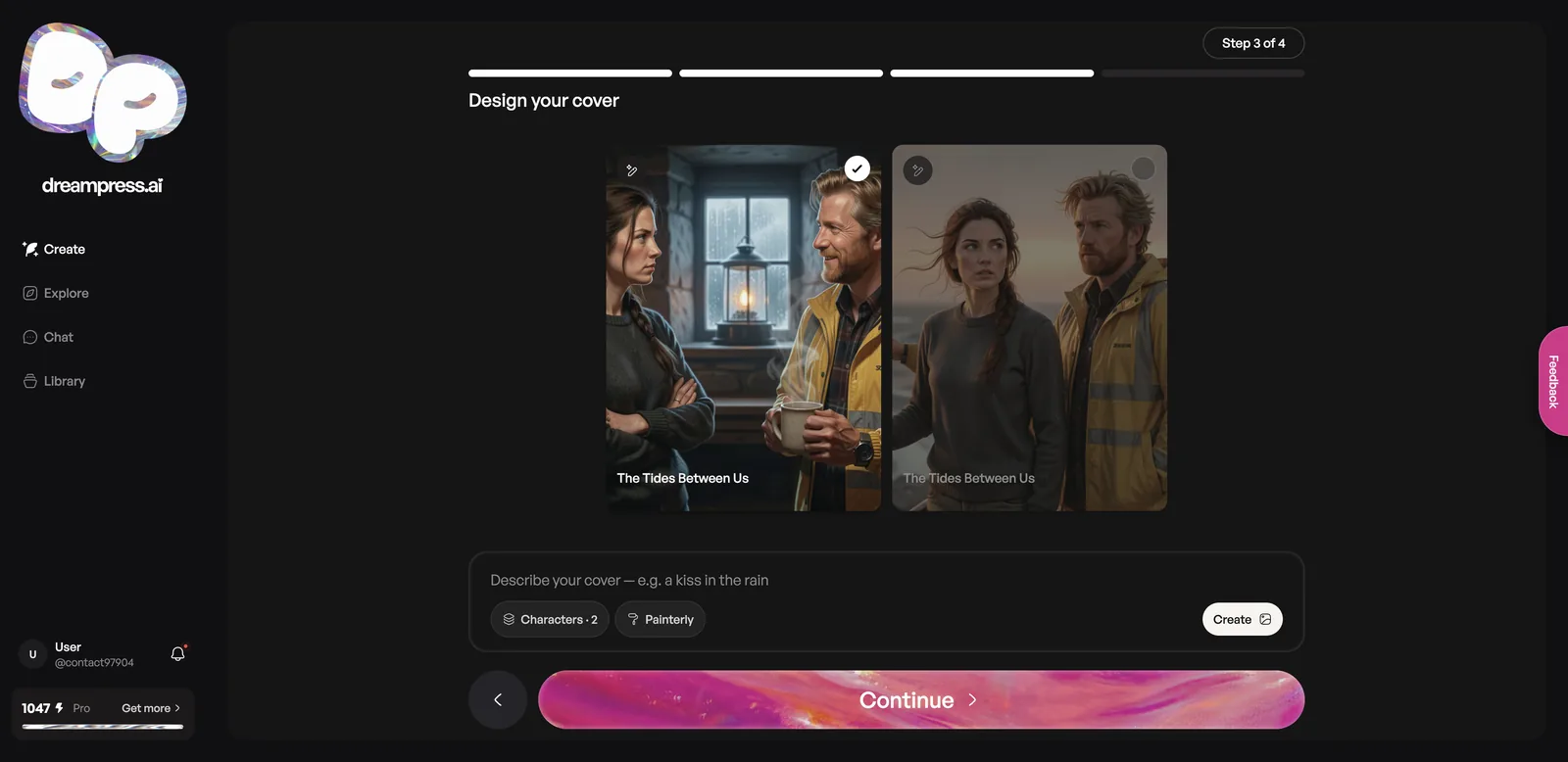Click the fourth progress bar segment
Image resolution: width=1568 pixels, height=762 pixels.
click(1203, 73)
